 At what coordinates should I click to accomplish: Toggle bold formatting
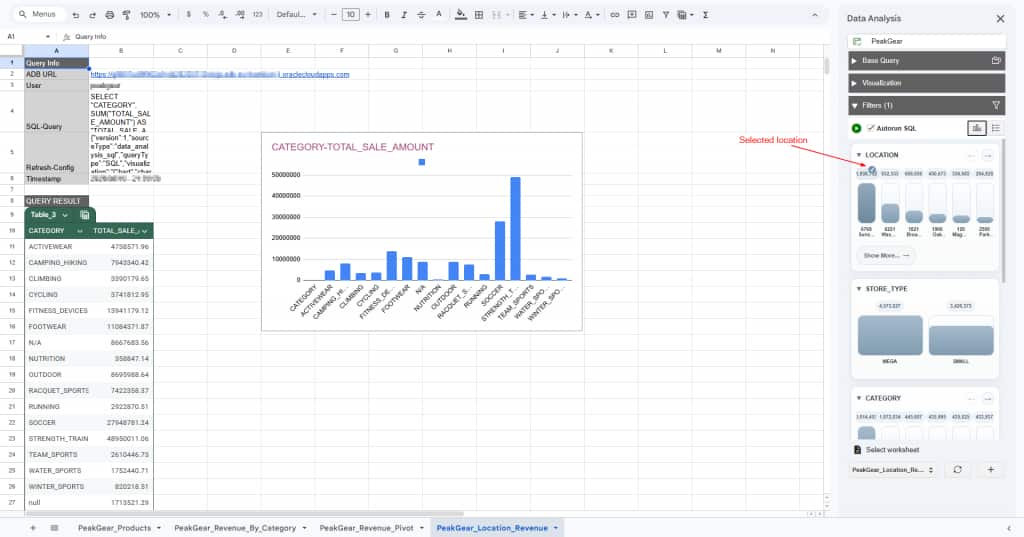tap(387, 14)
